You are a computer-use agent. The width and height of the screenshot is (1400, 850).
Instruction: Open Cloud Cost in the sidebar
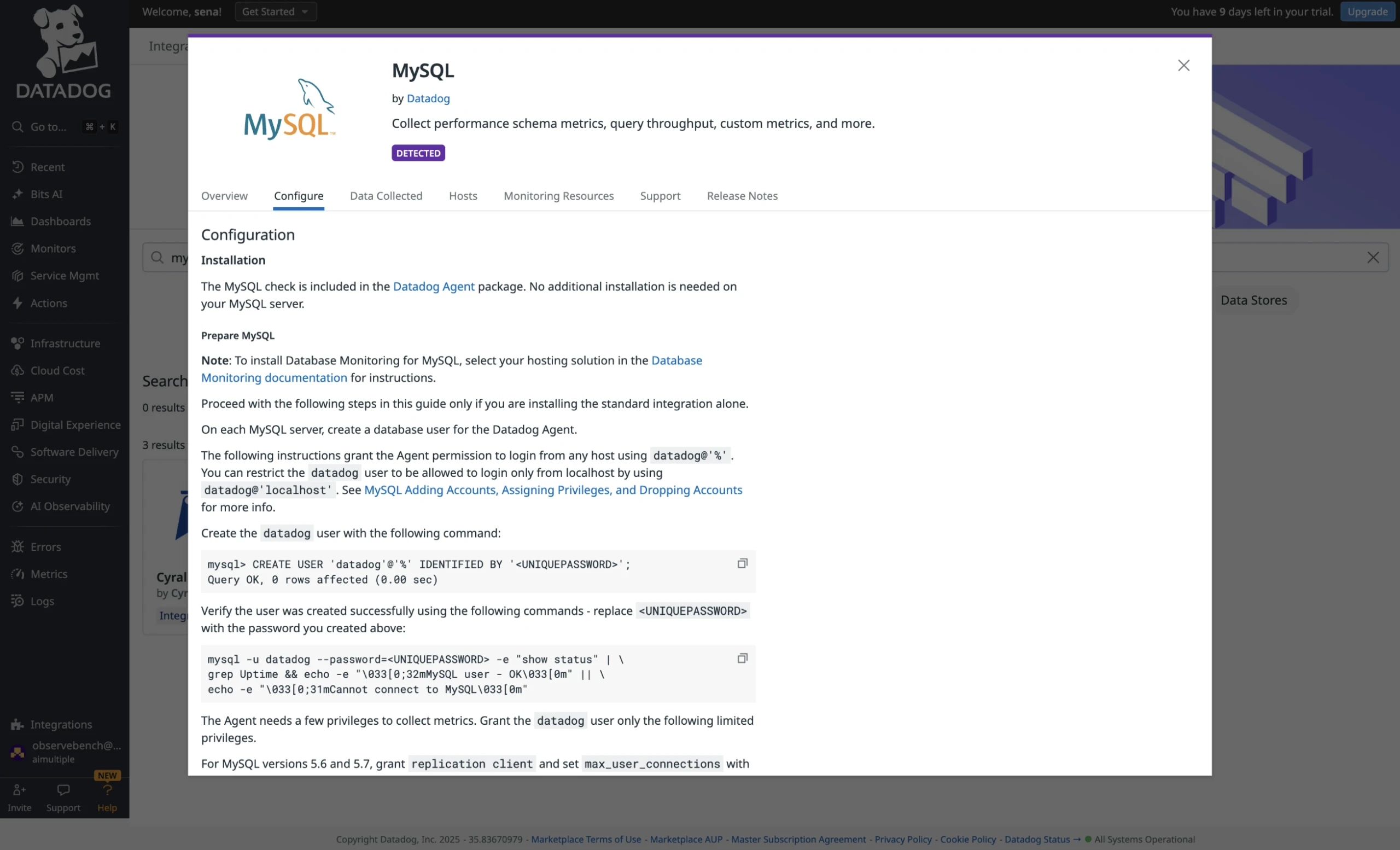57,370
